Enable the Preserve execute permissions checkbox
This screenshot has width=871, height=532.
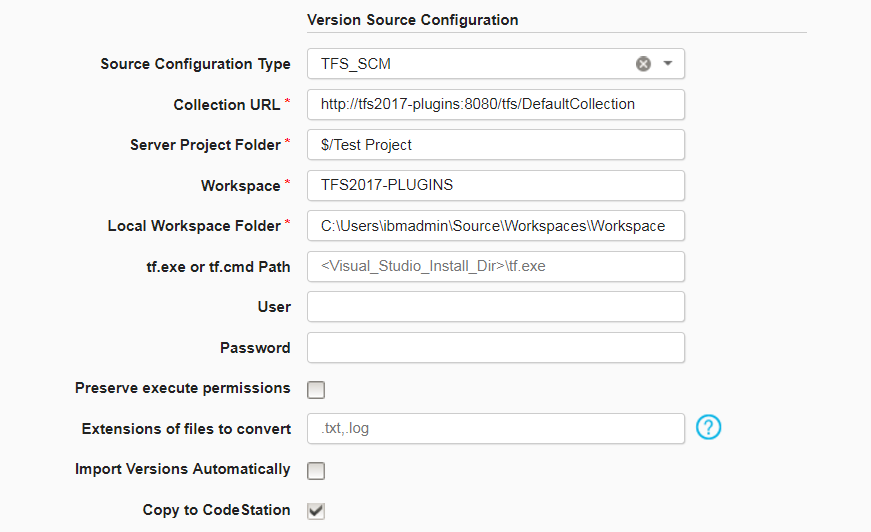(316, 390)
